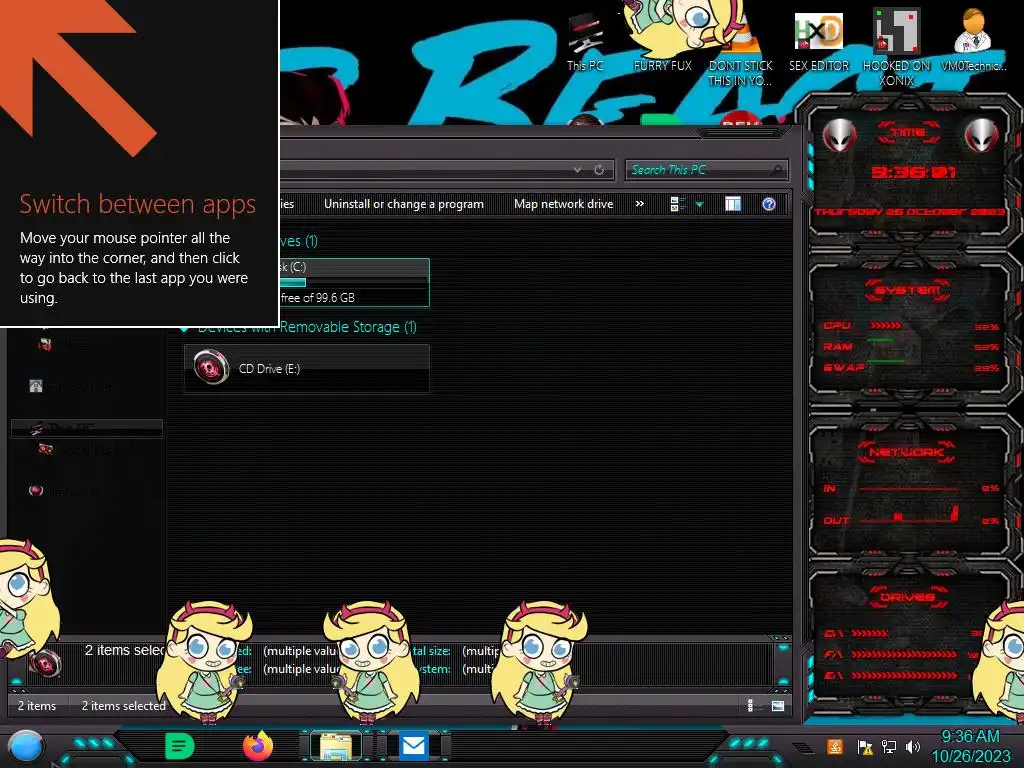This screenshot has height=768, width=1024.
Task: Open the volume speaker icon
Action: tap(913, 746)
